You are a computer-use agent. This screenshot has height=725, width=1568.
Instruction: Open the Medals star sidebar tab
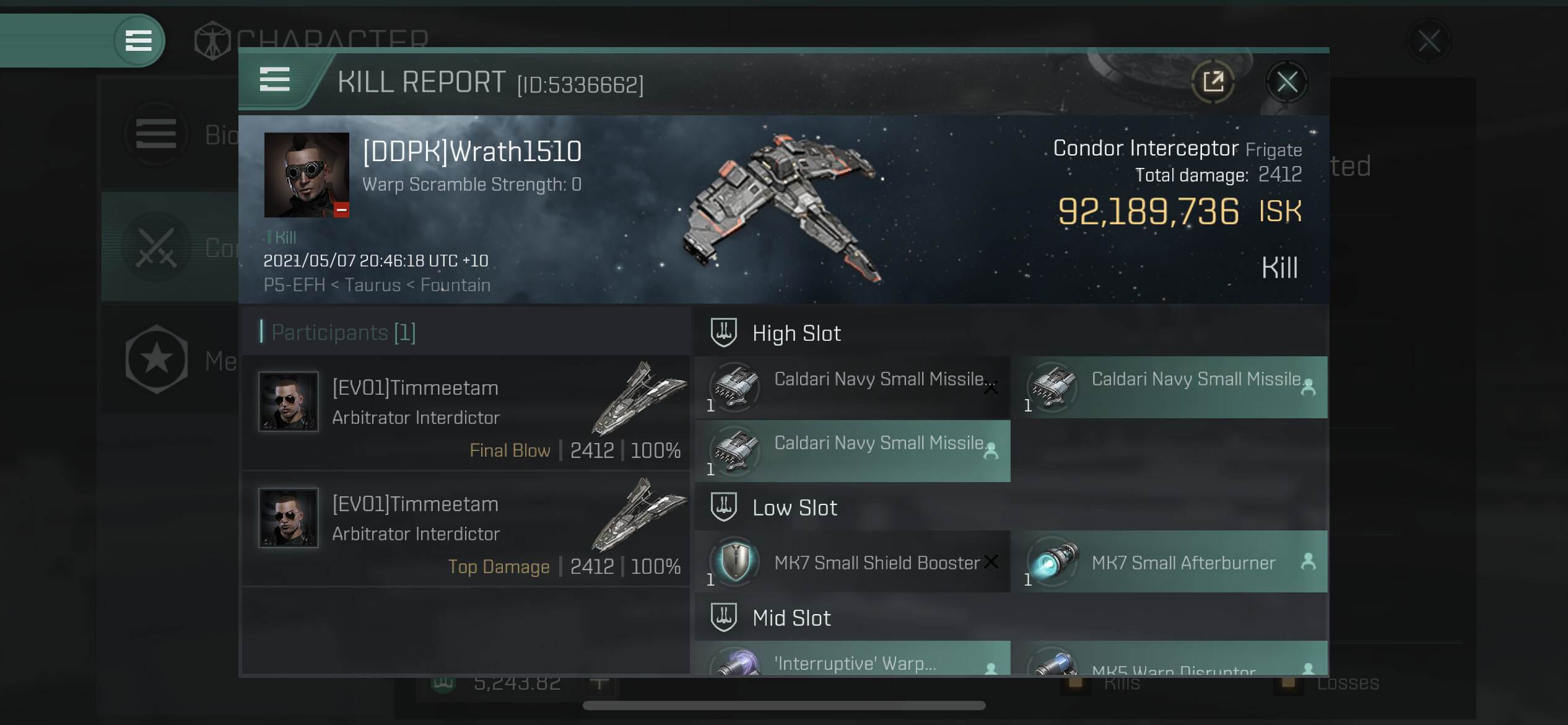click(170, 359)
